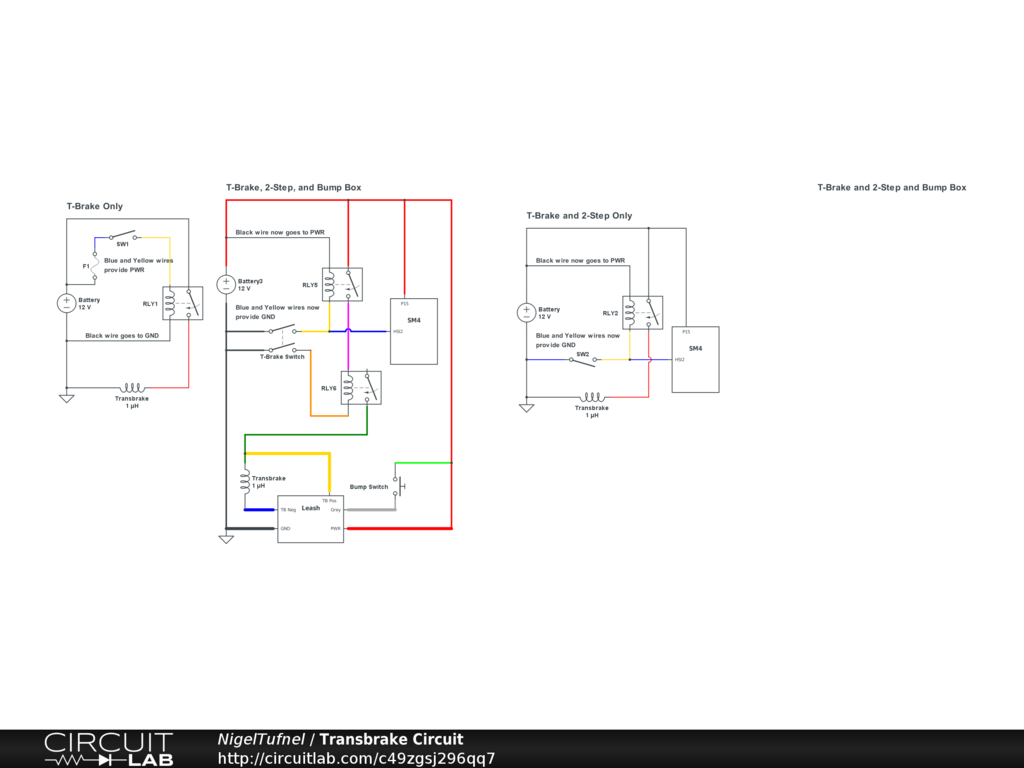Click the Transbrake inductor above the Leash
The image size is (1024, 768).
245,482
